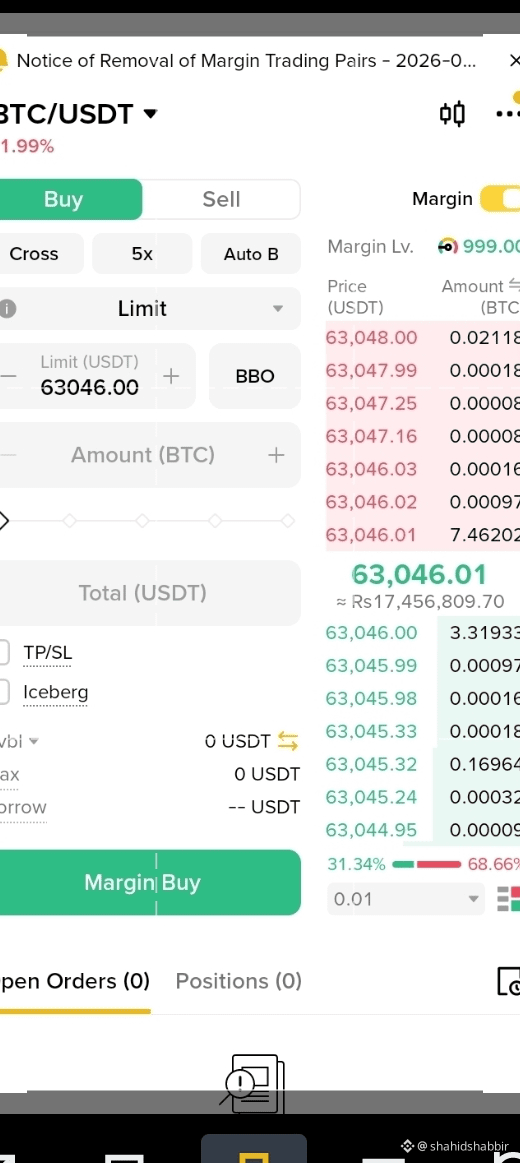This screenshot has width=520, height=1163.
Task: Switch to the Positions (0) tab
Action: tap(238, 981)
